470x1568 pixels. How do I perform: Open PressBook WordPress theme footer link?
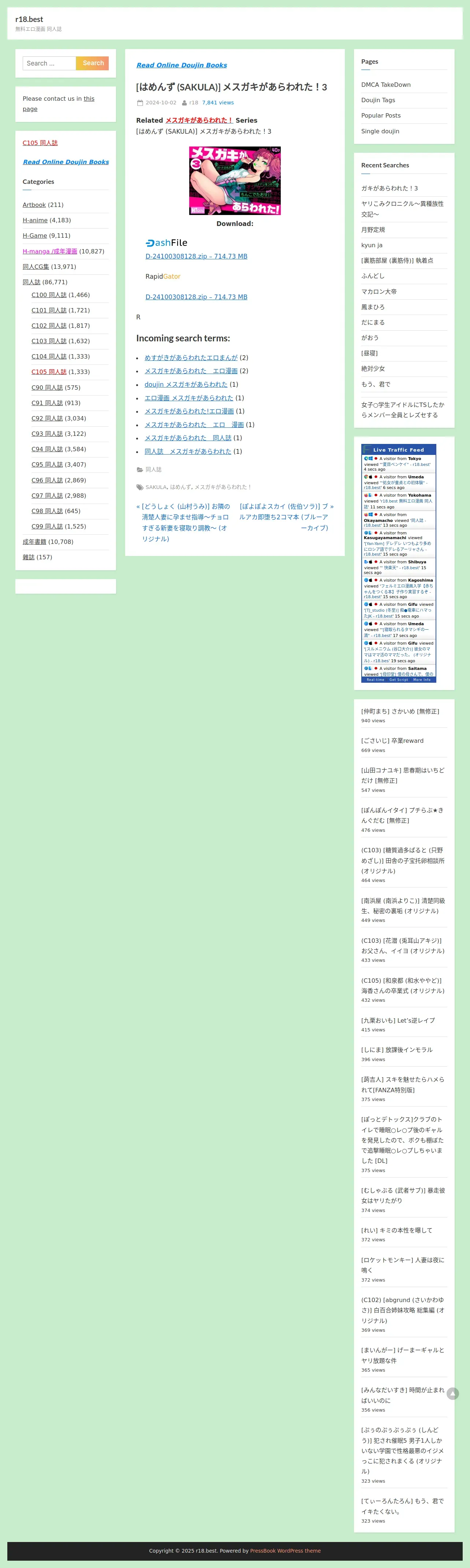[x=285, y=1550]
